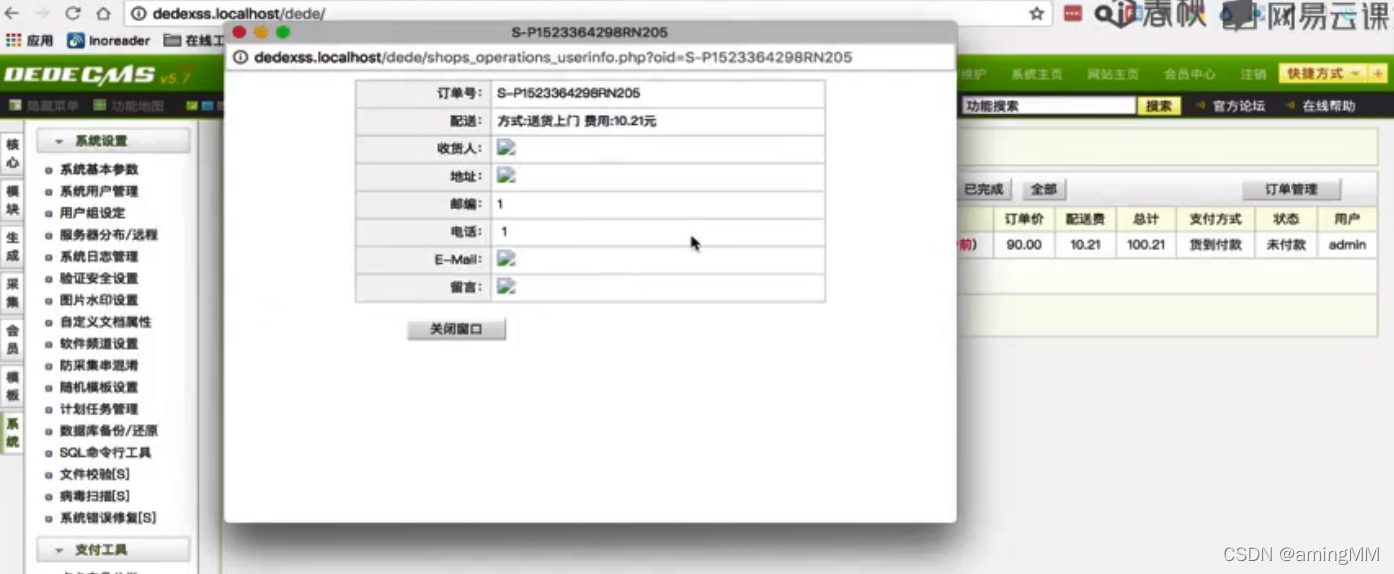The width and height of the screenshot is (1394, 574).
Task: Open the 应用 apps bookmark
Action: point(30,41)
